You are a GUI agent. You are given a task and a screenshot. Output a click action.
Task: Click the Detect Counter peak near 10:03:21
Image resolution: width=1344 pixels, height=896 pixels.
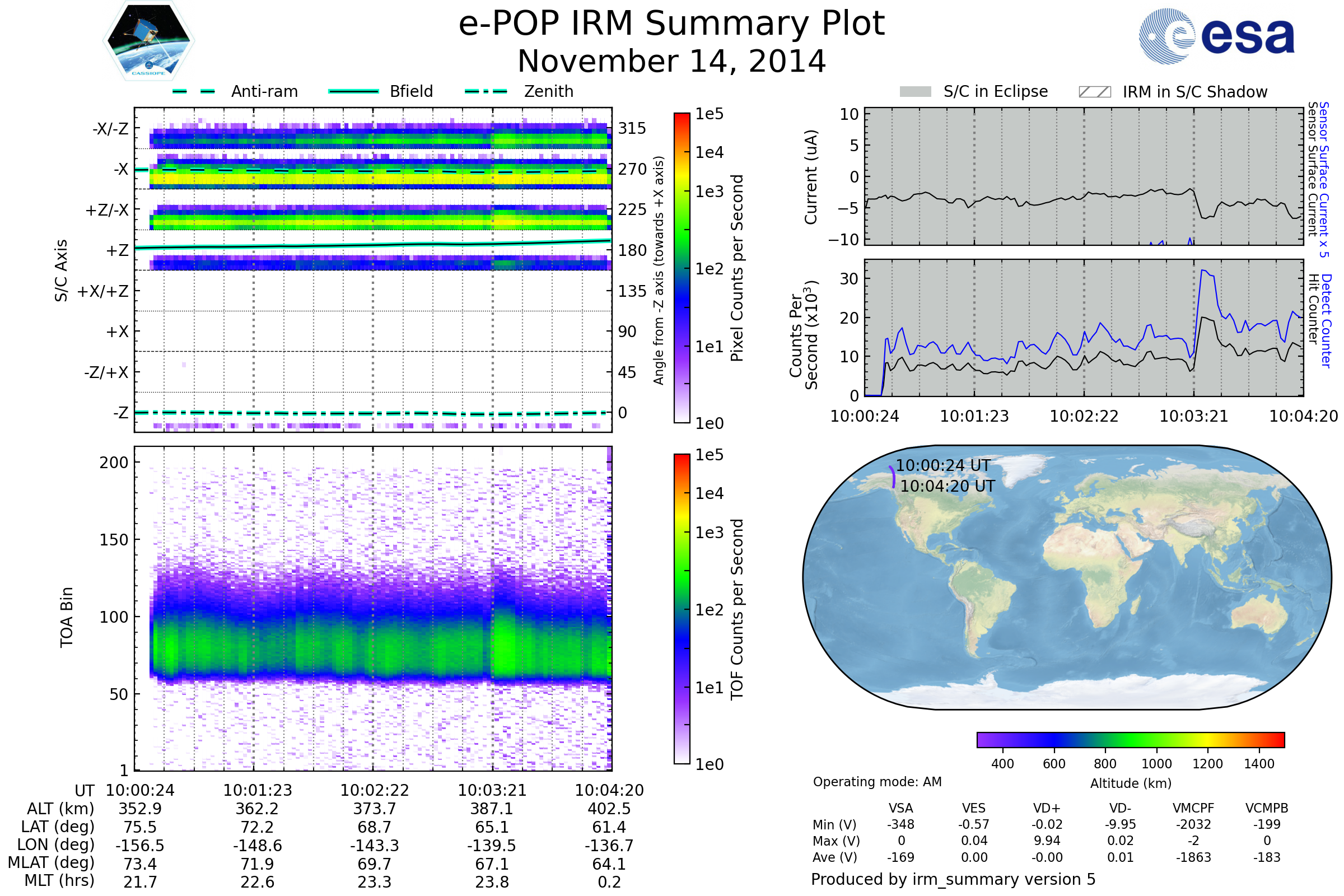(1203, 271)
